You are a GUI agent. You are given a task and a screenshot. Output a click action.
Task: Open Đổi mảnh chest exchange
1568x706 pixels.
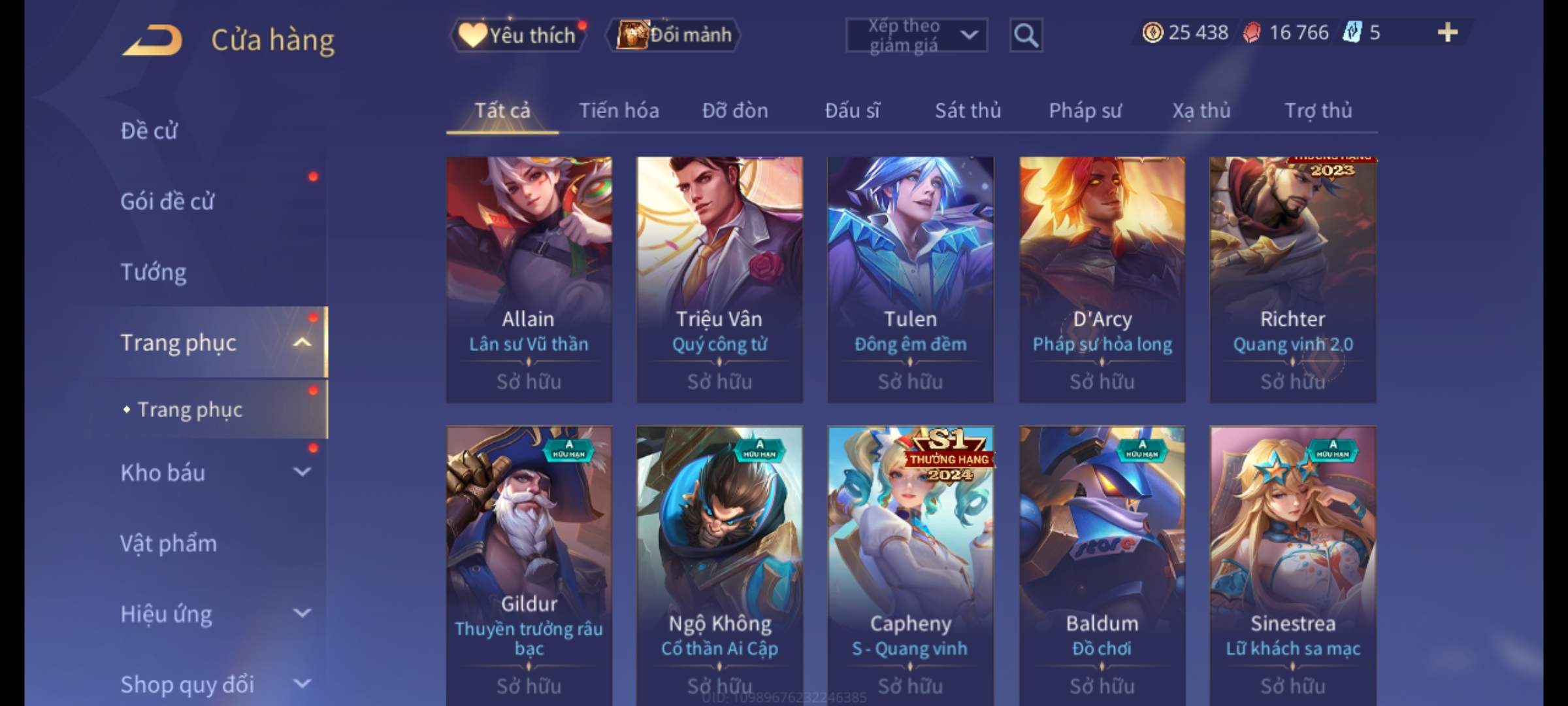tap(674, 35)
